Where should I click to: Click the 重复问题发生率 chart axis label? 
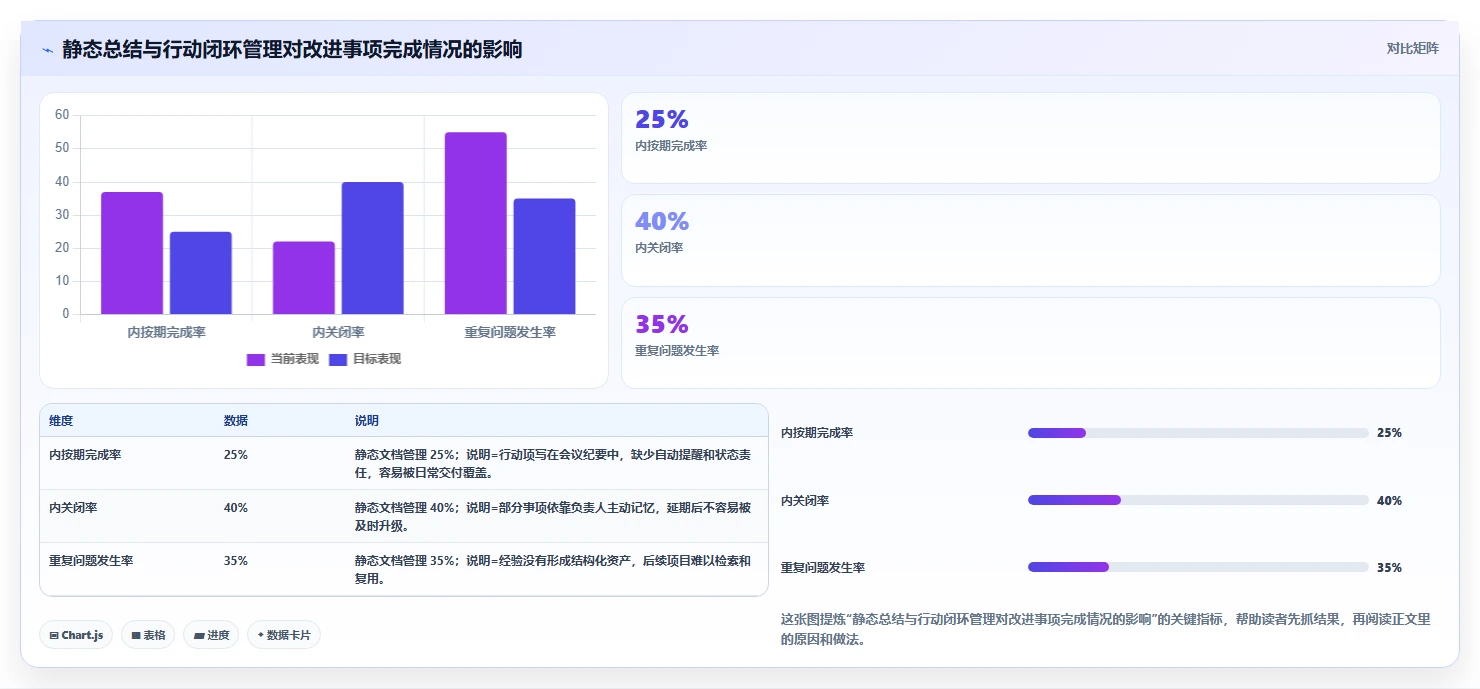coord(510,332)
